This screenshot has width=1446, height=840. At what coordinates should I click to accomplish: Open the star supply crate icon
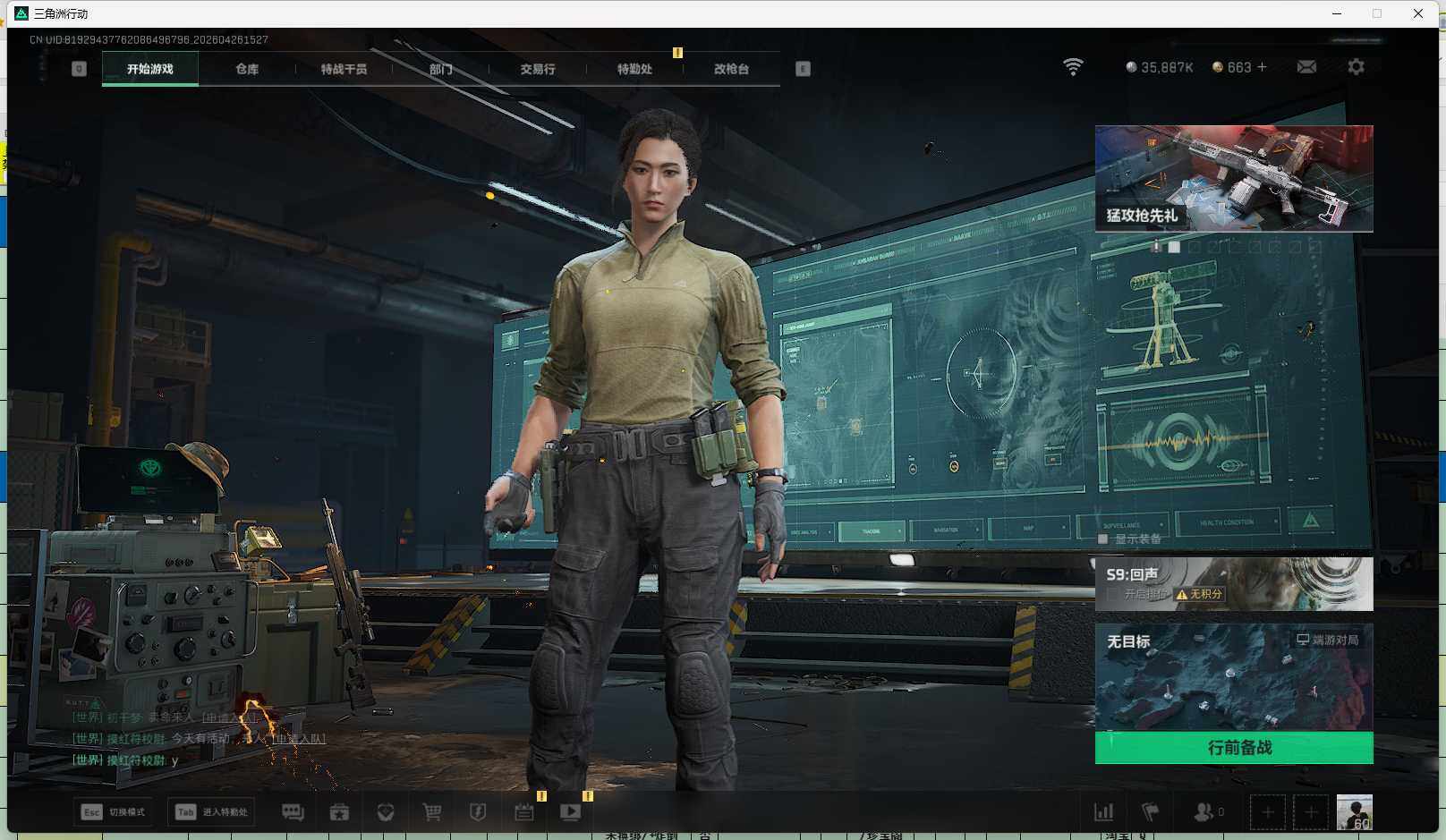pyautogui.click(x=339, y=812)
